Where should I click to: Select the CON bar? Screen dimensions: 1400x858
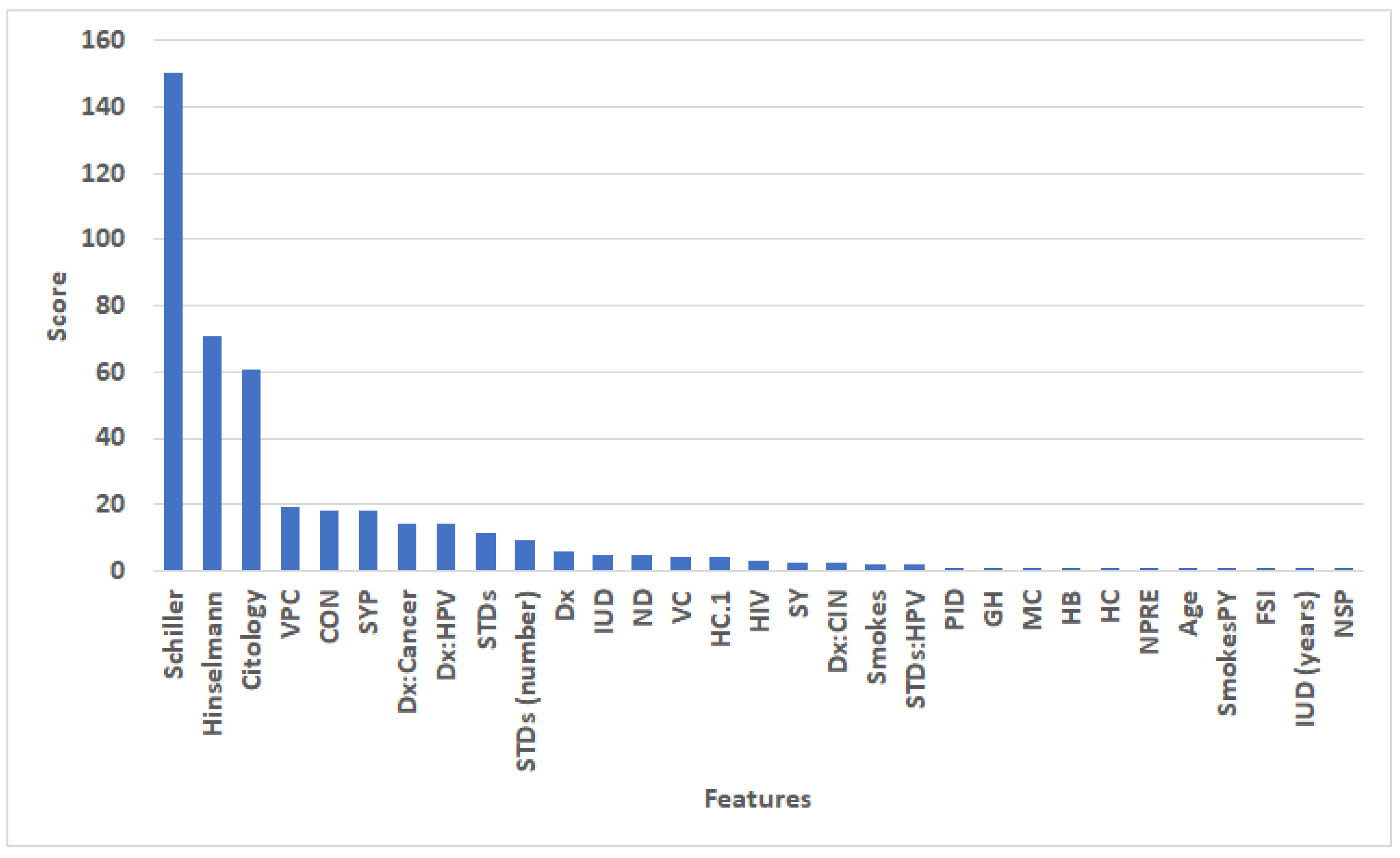coord(329,540)
